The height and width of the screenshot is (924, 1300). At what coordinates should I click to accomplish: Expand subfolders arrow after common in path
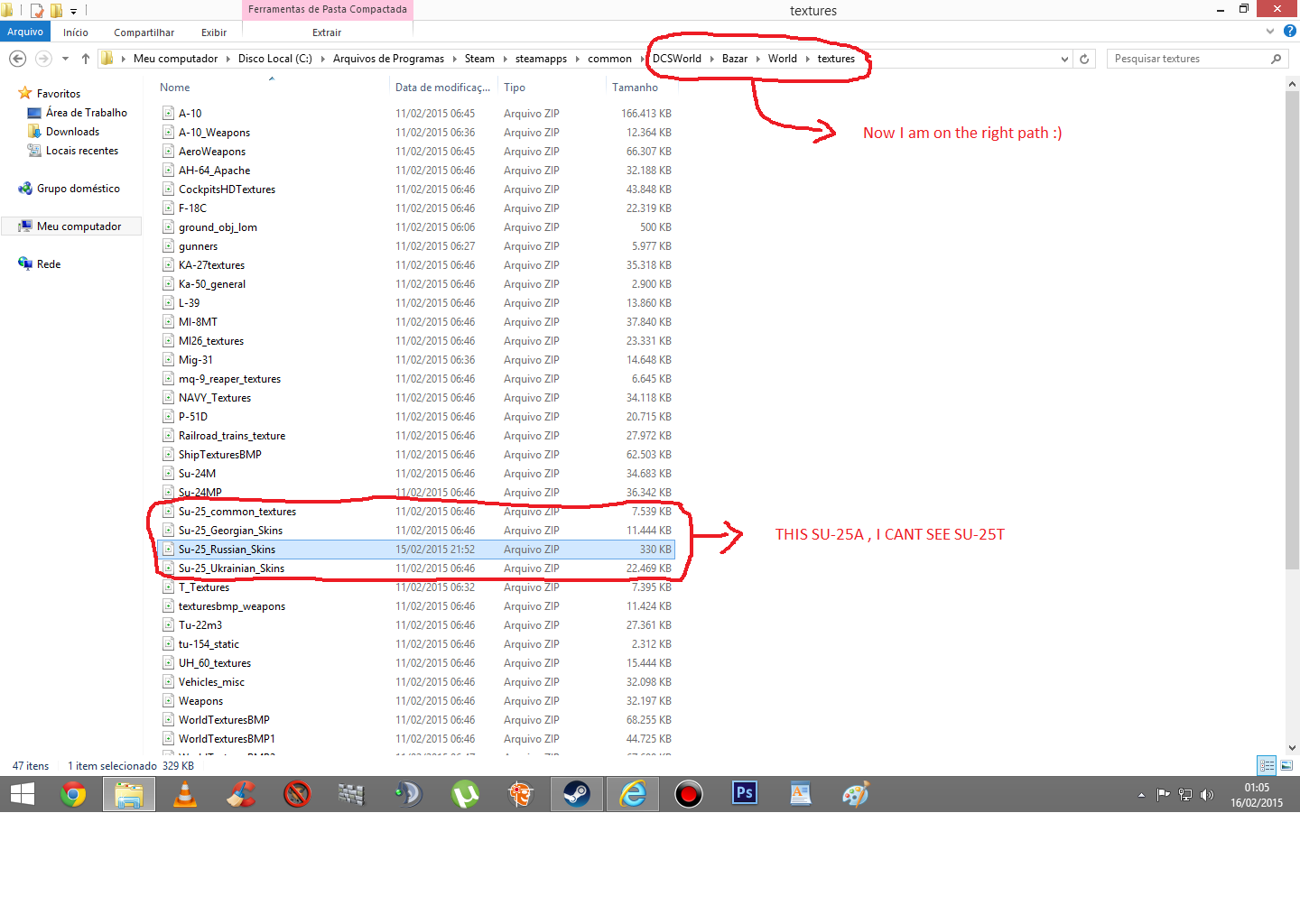tap(643, 59)
